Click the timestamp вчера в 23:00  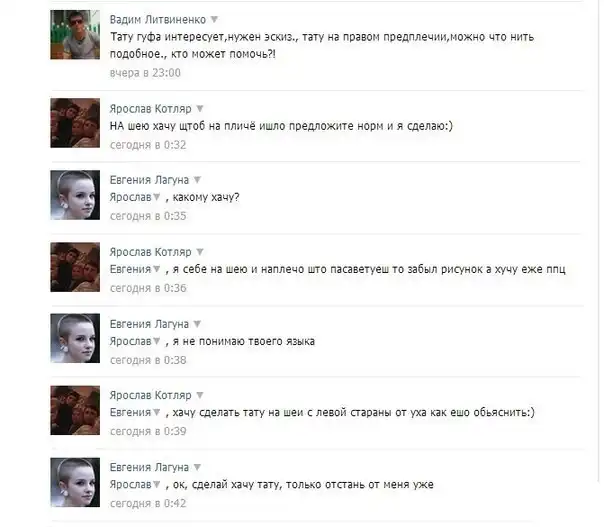click(x=145, y=73)
